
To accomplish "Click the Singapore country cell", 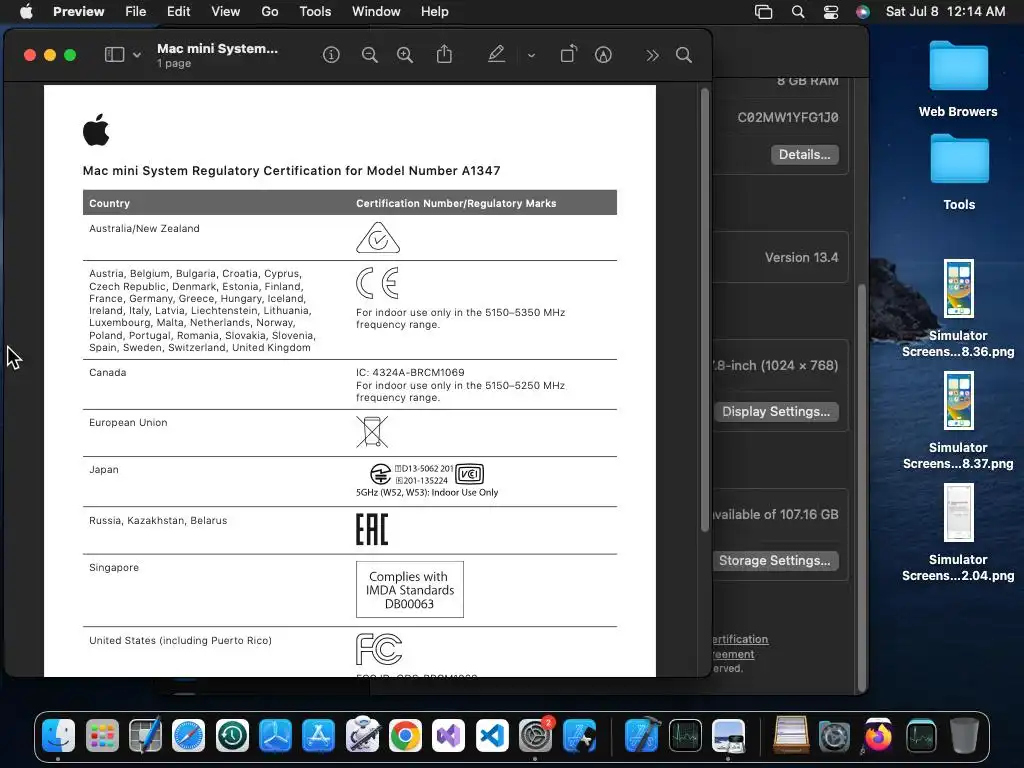I will [114, 568].
